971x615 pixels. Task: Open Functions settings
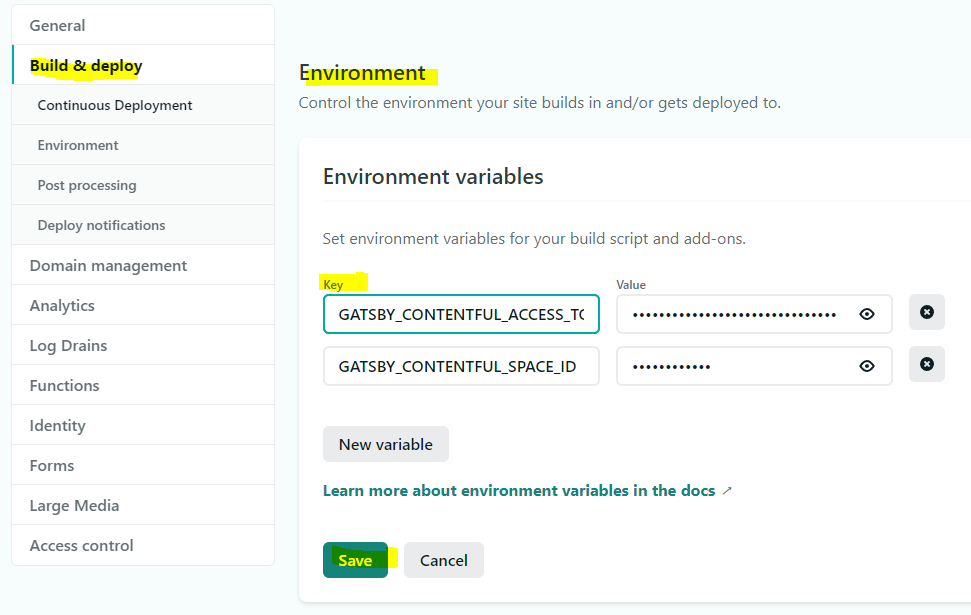click(x=143, y=385)
